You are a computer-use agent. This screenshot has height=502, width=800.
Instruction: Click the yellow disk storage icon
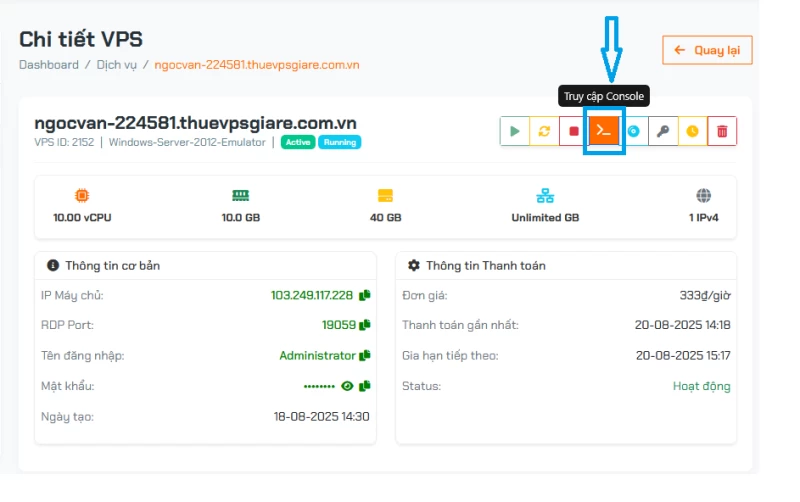(385, 195)
